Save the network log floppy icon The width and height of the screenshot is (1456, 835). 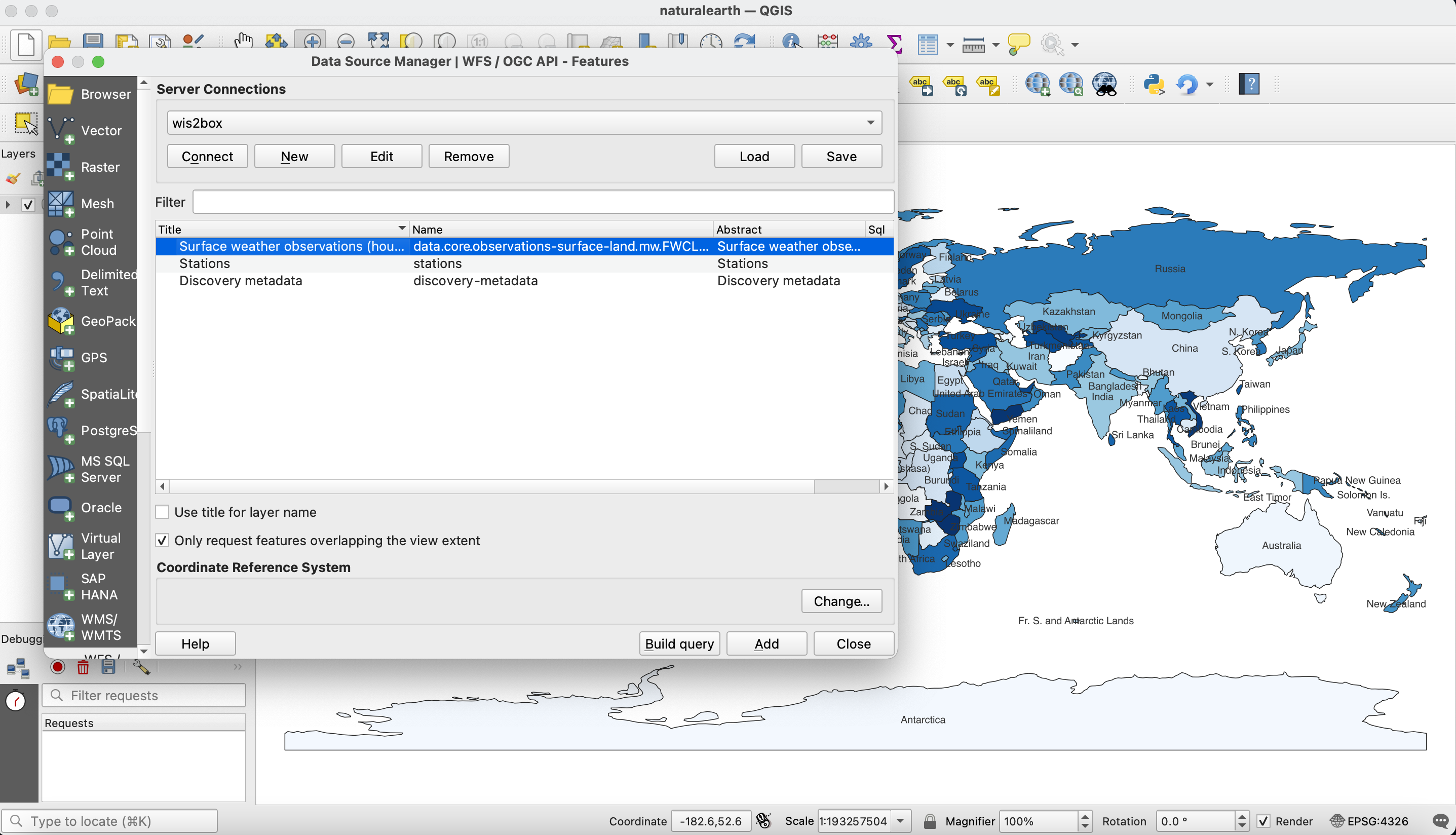pyautogui.click(x=108, y=667)
